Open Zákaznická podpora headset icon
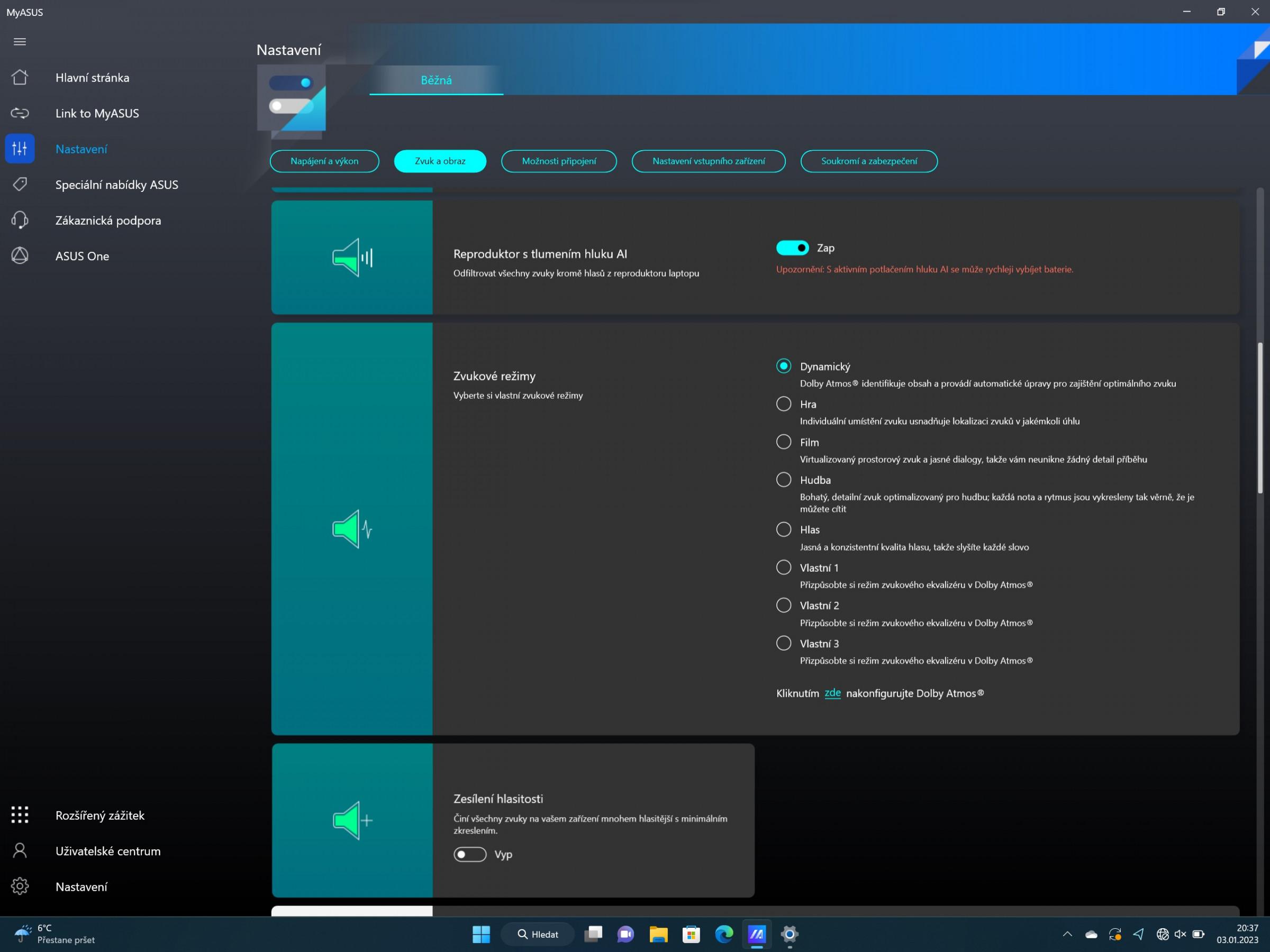Image resolution: width=1270 pixels, height=952 pixels. click(20, 220)
